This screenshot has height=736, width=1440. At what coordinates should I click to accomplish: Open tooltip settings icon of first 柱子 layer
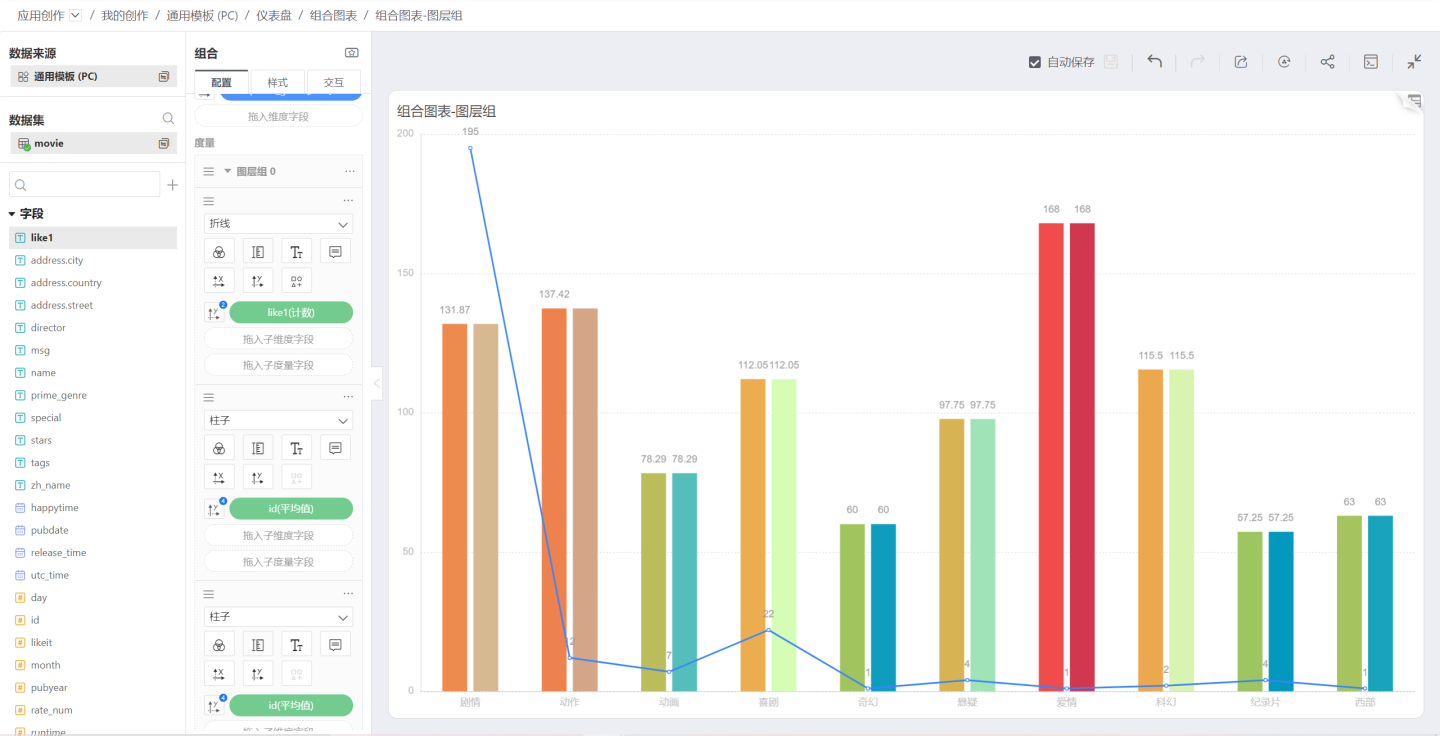click(336, 448)
